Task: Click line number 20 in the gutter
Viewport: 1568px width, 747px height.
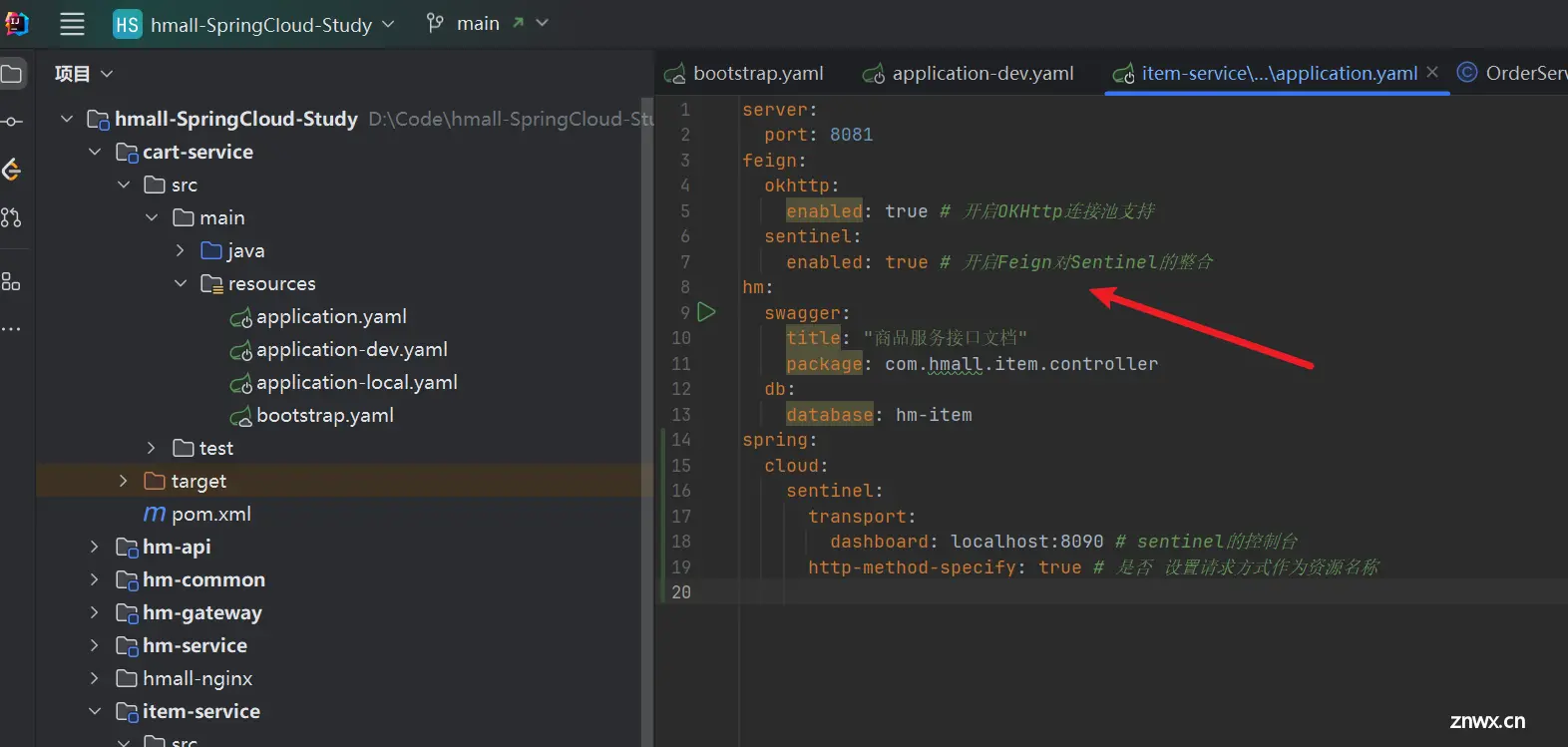Action: click(681, 592)
